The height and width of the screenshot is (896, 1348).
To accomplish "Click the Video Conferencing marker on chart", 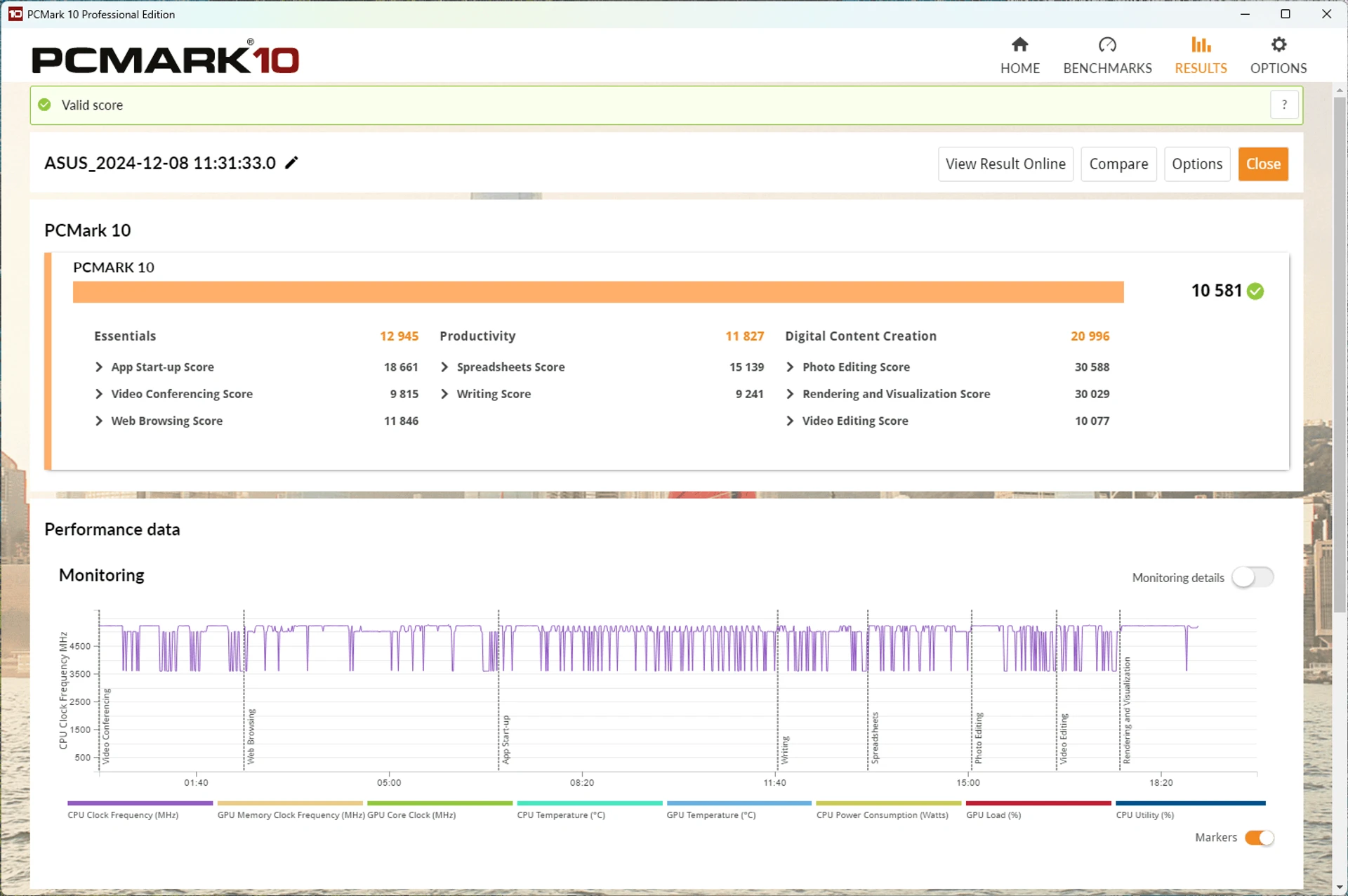I will (x=106, y=726).
